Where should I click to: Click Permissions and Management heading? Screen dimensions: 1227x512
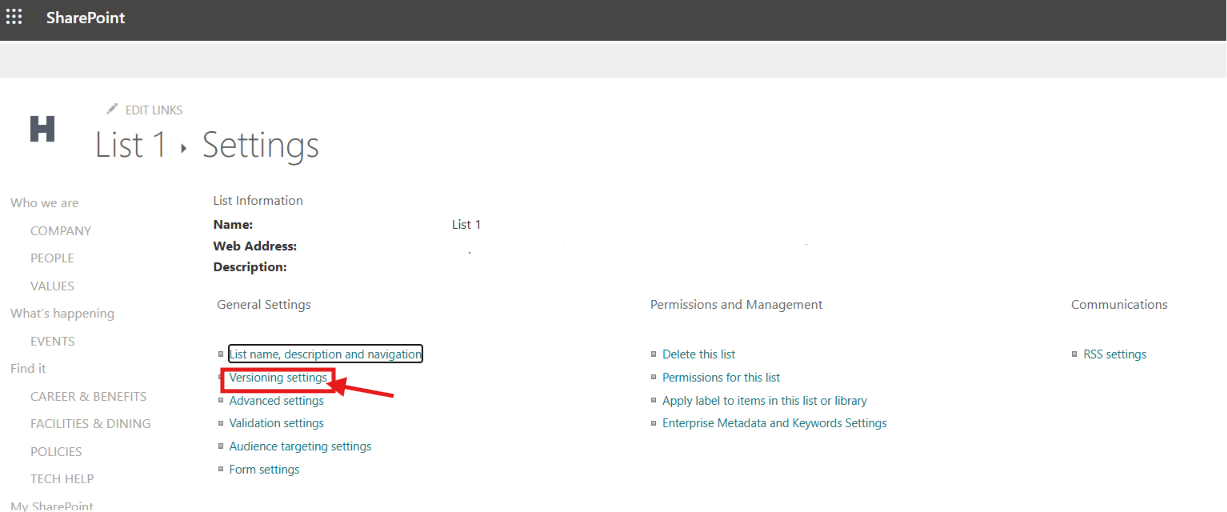point(736,305)
